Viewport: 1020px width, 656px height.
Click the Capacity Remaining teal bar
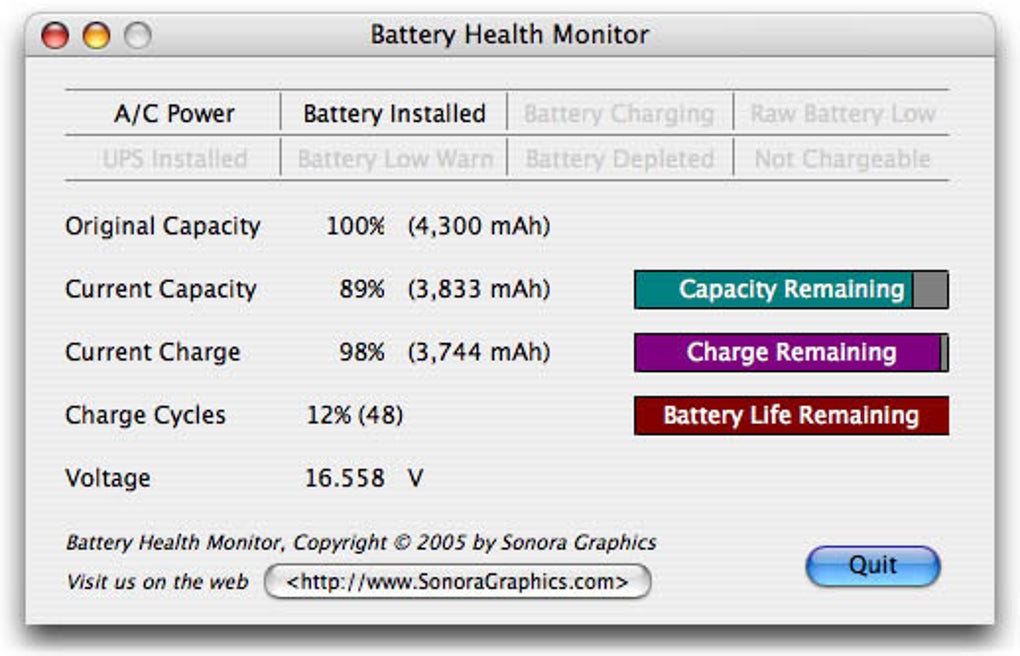pyautogui.click(x=790, y=290)
